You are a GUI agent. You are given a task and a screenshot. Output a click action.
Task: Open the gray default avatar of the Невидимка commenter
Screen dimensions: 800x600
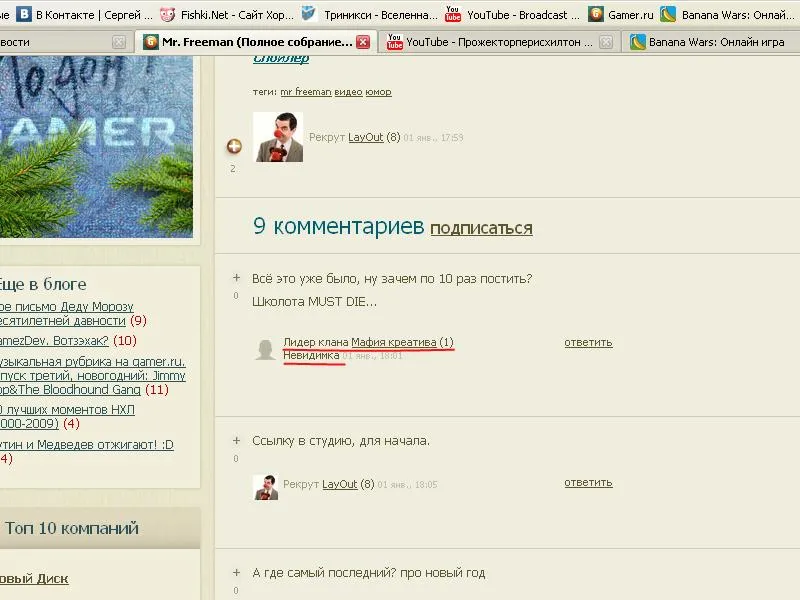(265, 349)
